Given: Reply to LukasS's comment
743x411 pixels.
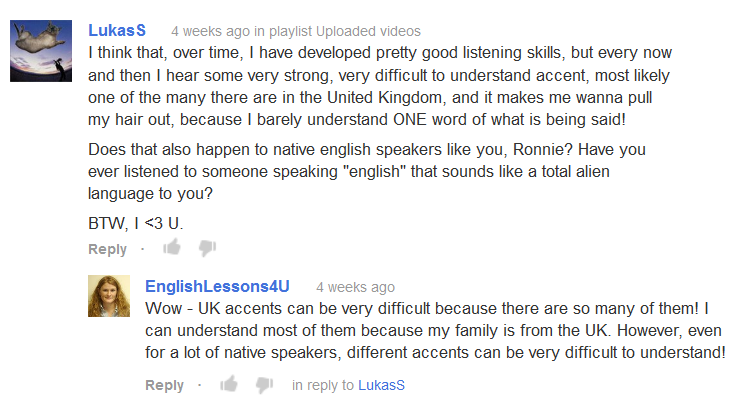Looking at the screenshot, I should 108,249.
